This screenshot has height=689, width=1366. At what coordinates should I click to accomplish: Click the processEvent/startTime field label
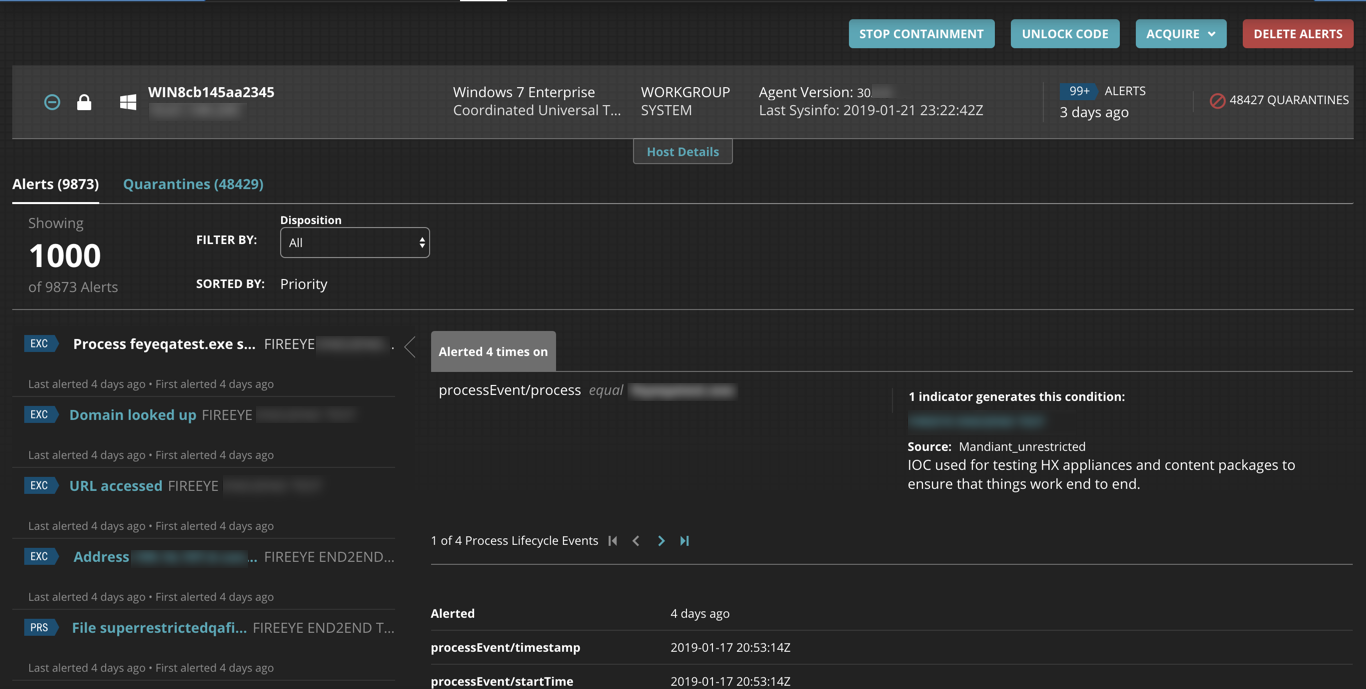(502, 682)
